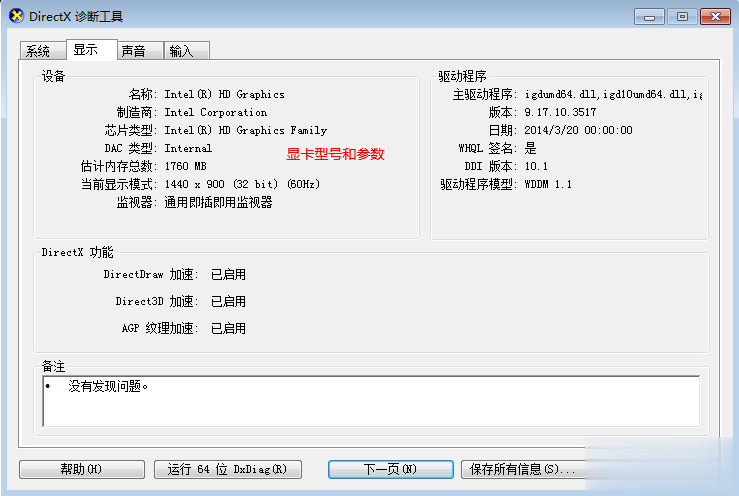739x496 pixels.
Task: Click WHQL 签名 value 是
Action: pyautogui.click(x=530, y=148)
